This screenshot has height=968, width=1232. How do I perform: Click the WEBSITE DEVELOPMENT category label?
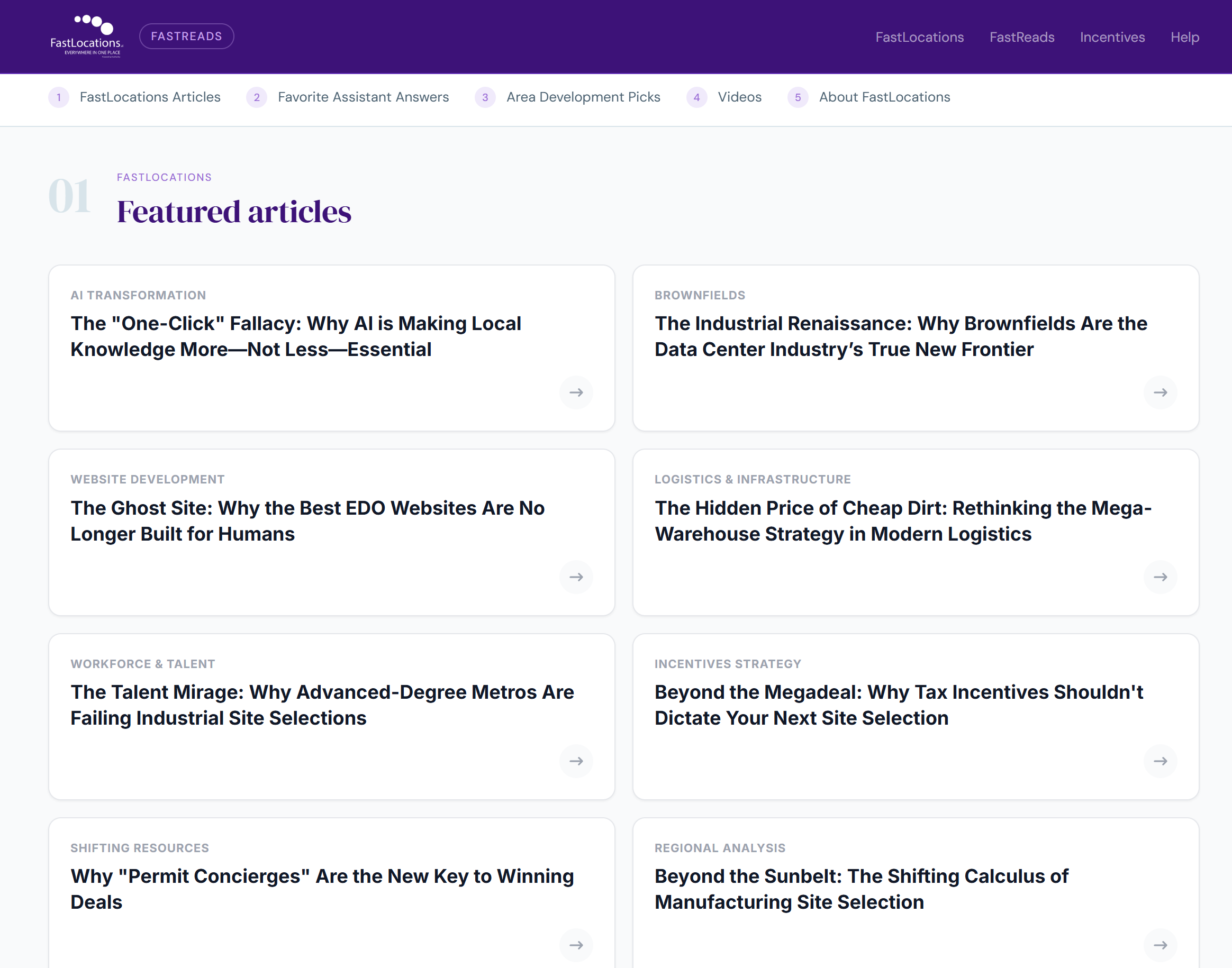click(148, 479)
